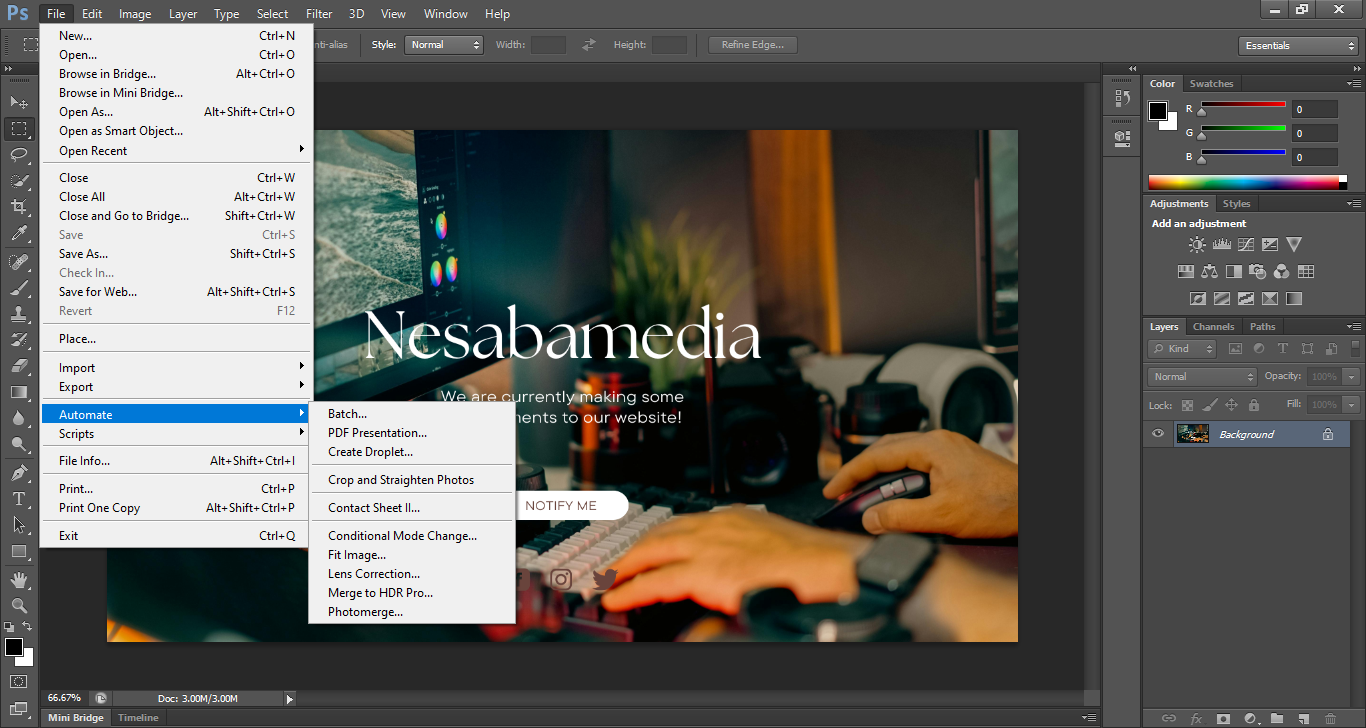Image resolution: width=1366 pixels, height=728 pixels.
Task: Activate the Hand tool
Action: (x=19, y=580)
